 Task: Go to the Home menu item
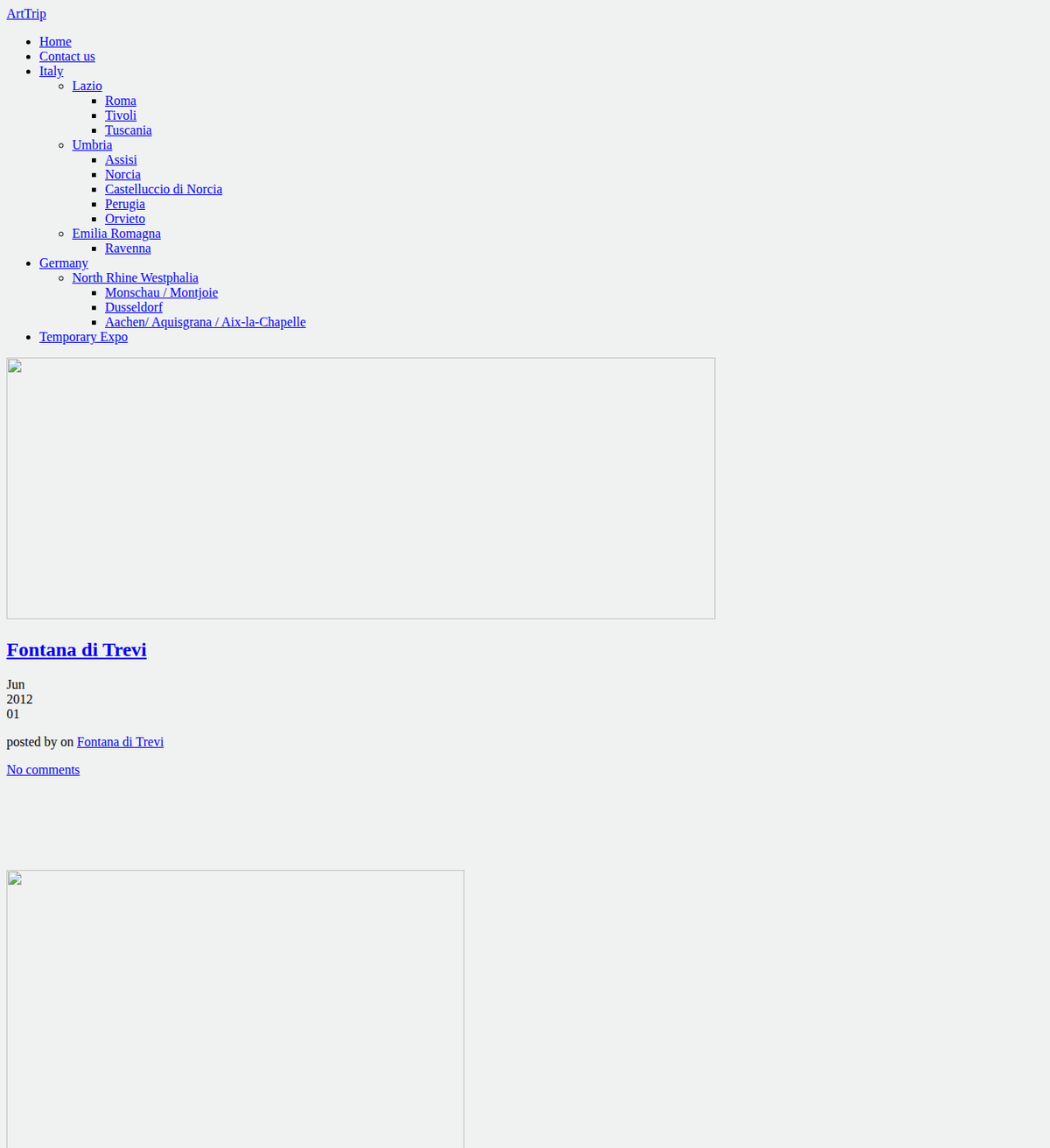click(55, 42)
